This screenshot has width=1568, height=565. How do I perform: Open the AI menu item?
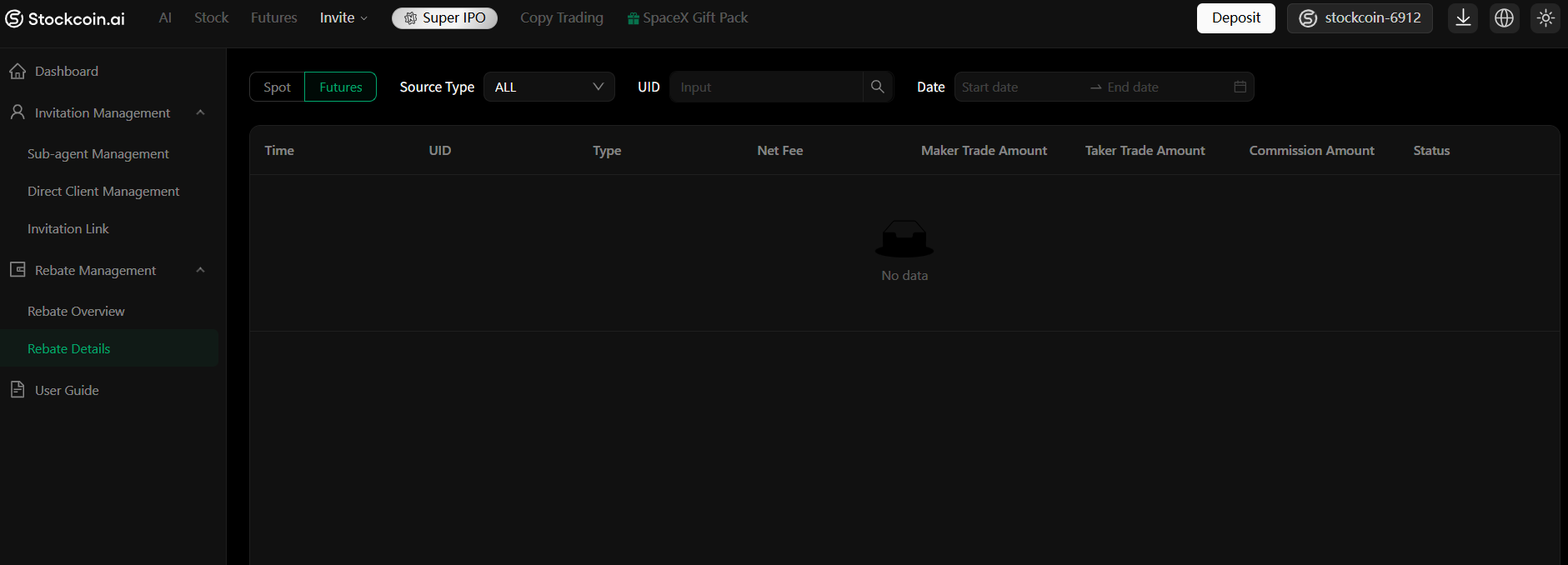tap(165, 17)
